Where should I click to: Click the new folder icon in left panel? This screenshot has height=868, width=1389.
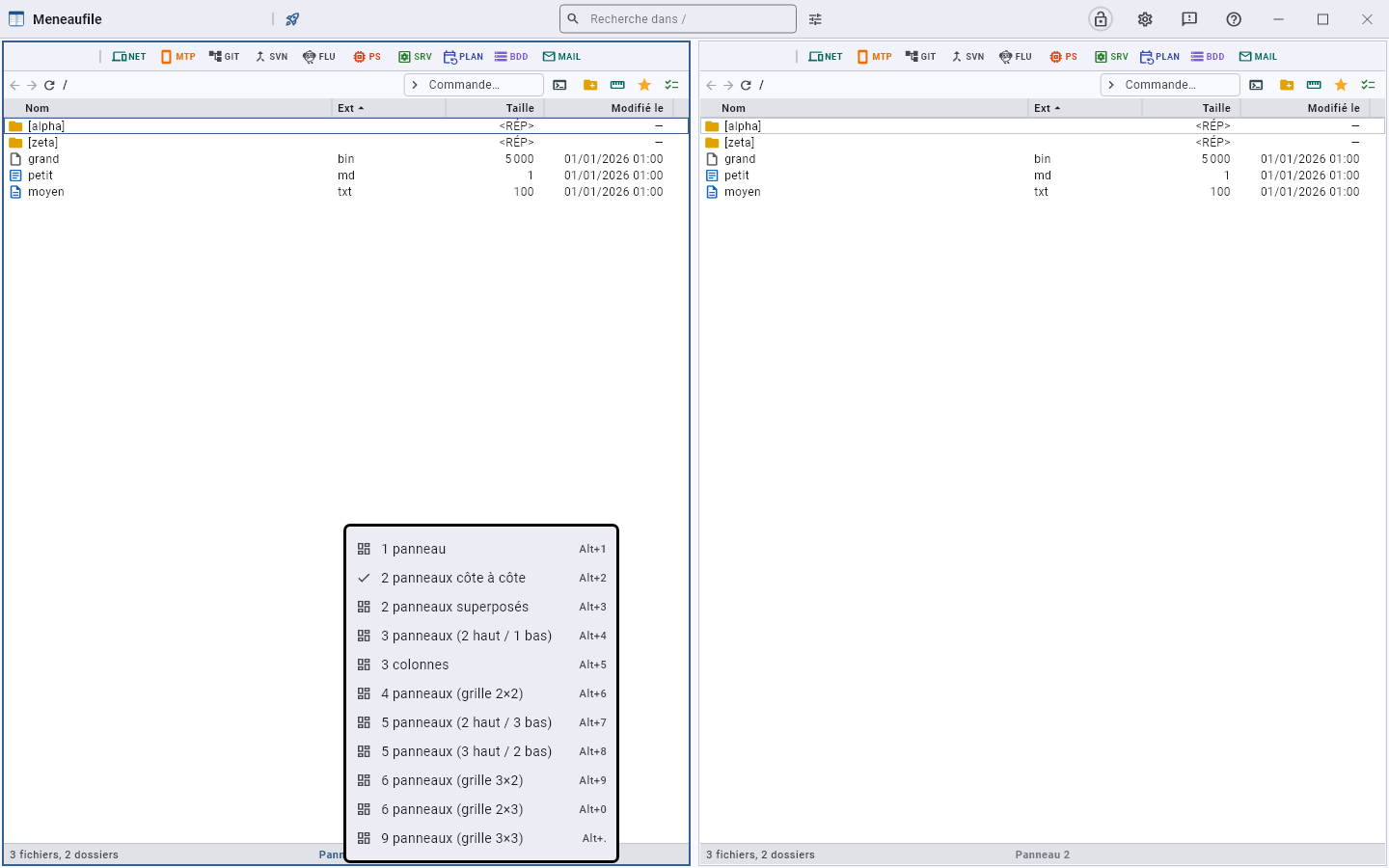coord(590,85)
